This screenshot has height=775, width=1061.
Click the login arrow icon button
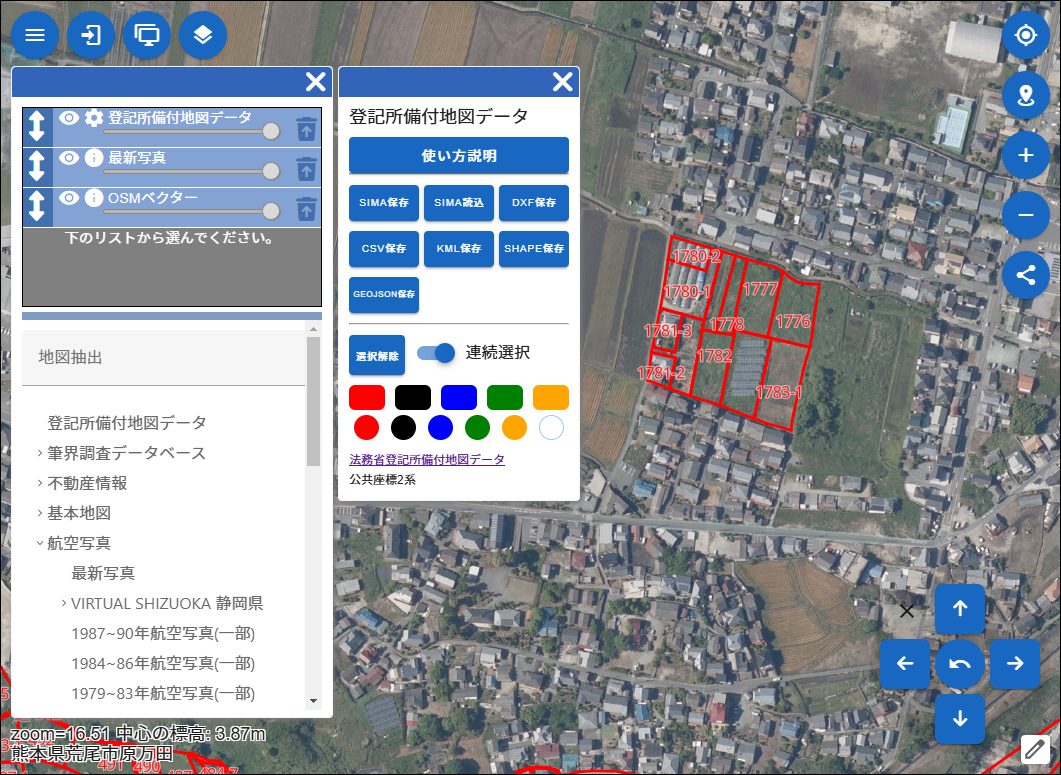coord(91,36)
